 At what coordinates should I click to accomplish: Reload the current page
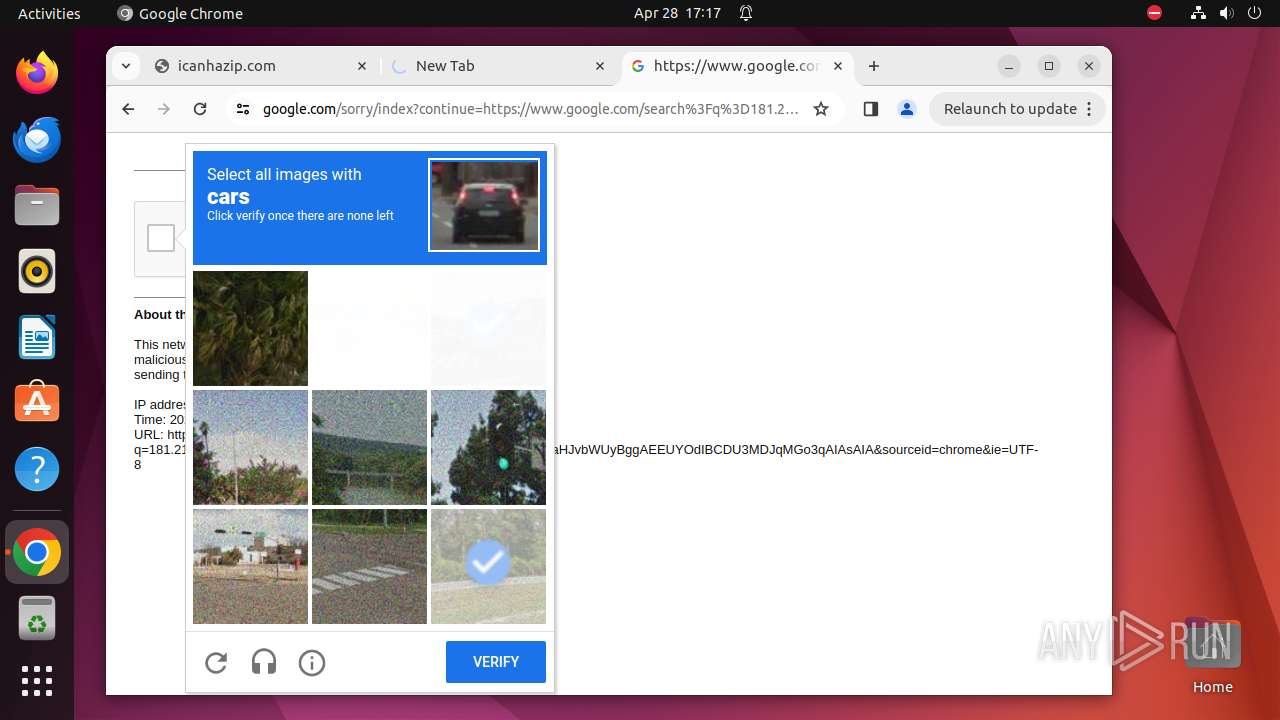pos(200,109)
